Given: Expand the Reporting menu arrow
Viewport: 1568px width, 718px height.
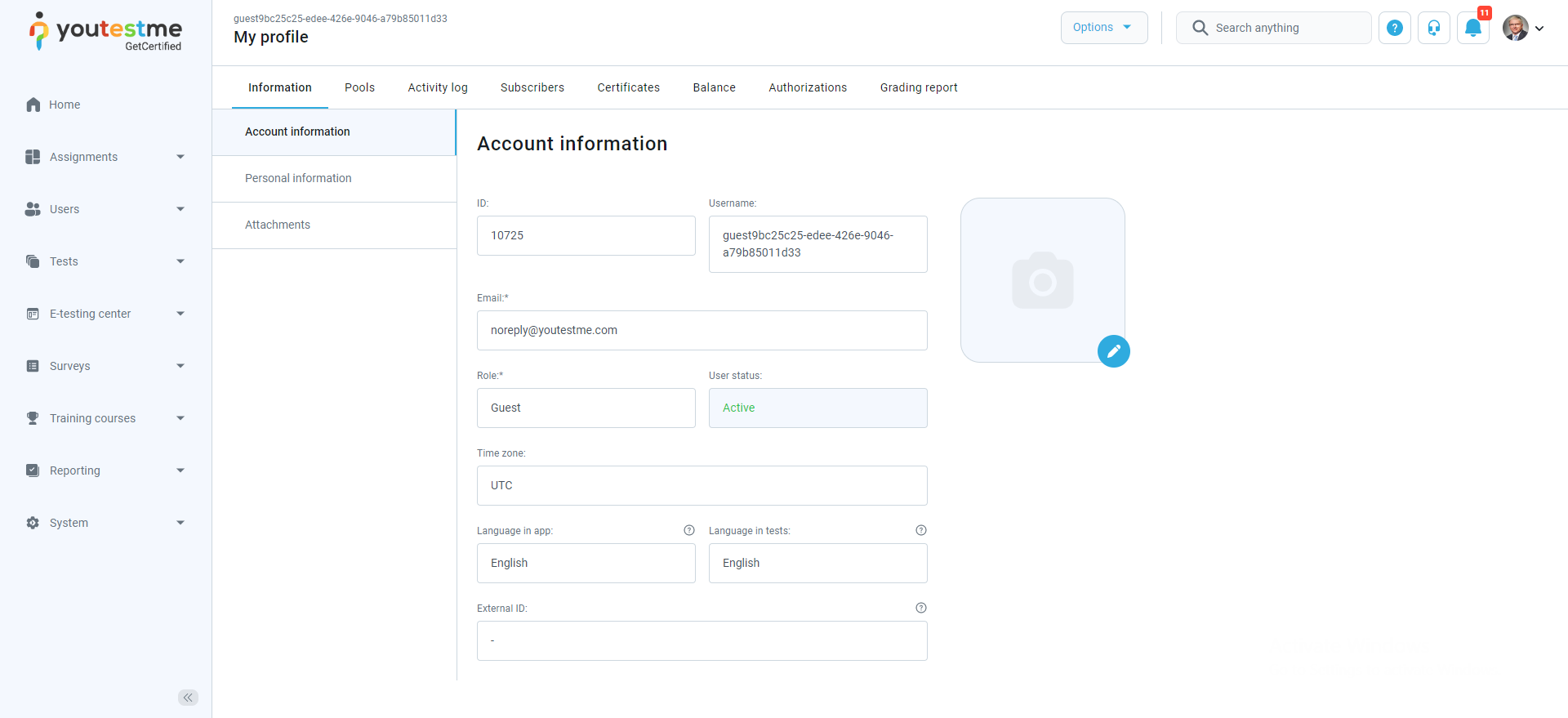Looking at the screenshot, I should (x=180, y=470).
